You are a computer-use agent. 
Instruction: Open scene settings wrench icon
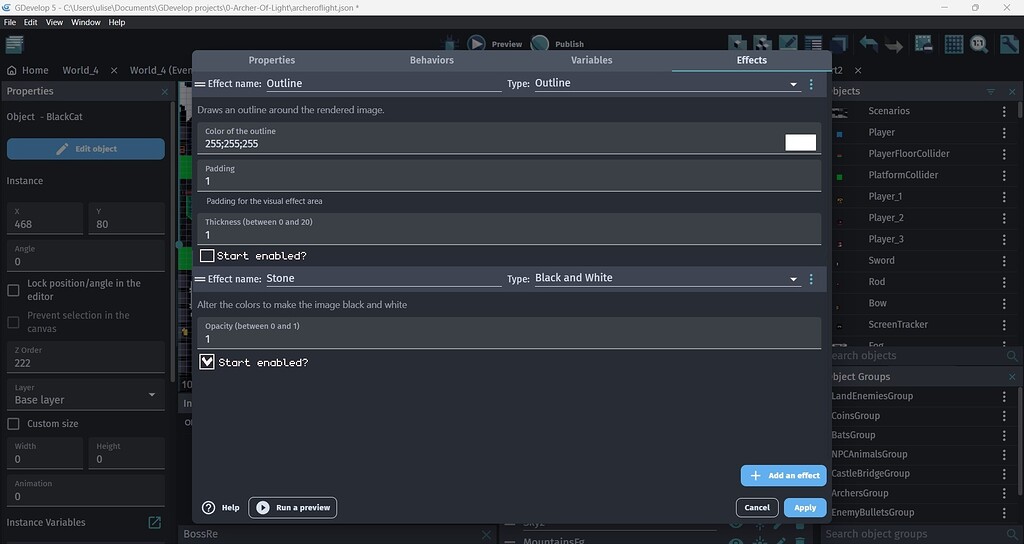click(1009, 44)
